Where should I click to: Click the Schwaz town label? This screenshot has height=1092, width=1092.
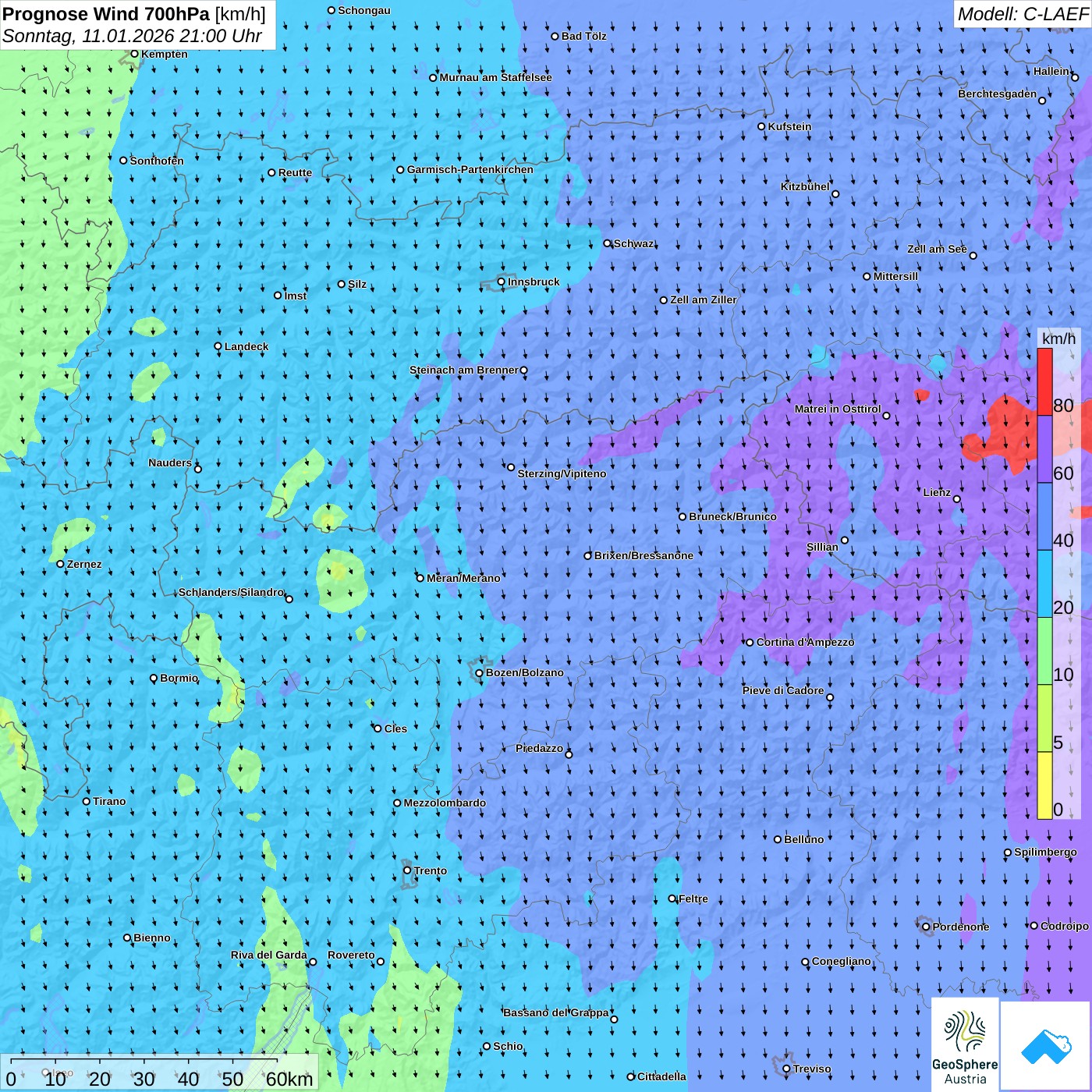pyautogui.click(x=634, y=243)
